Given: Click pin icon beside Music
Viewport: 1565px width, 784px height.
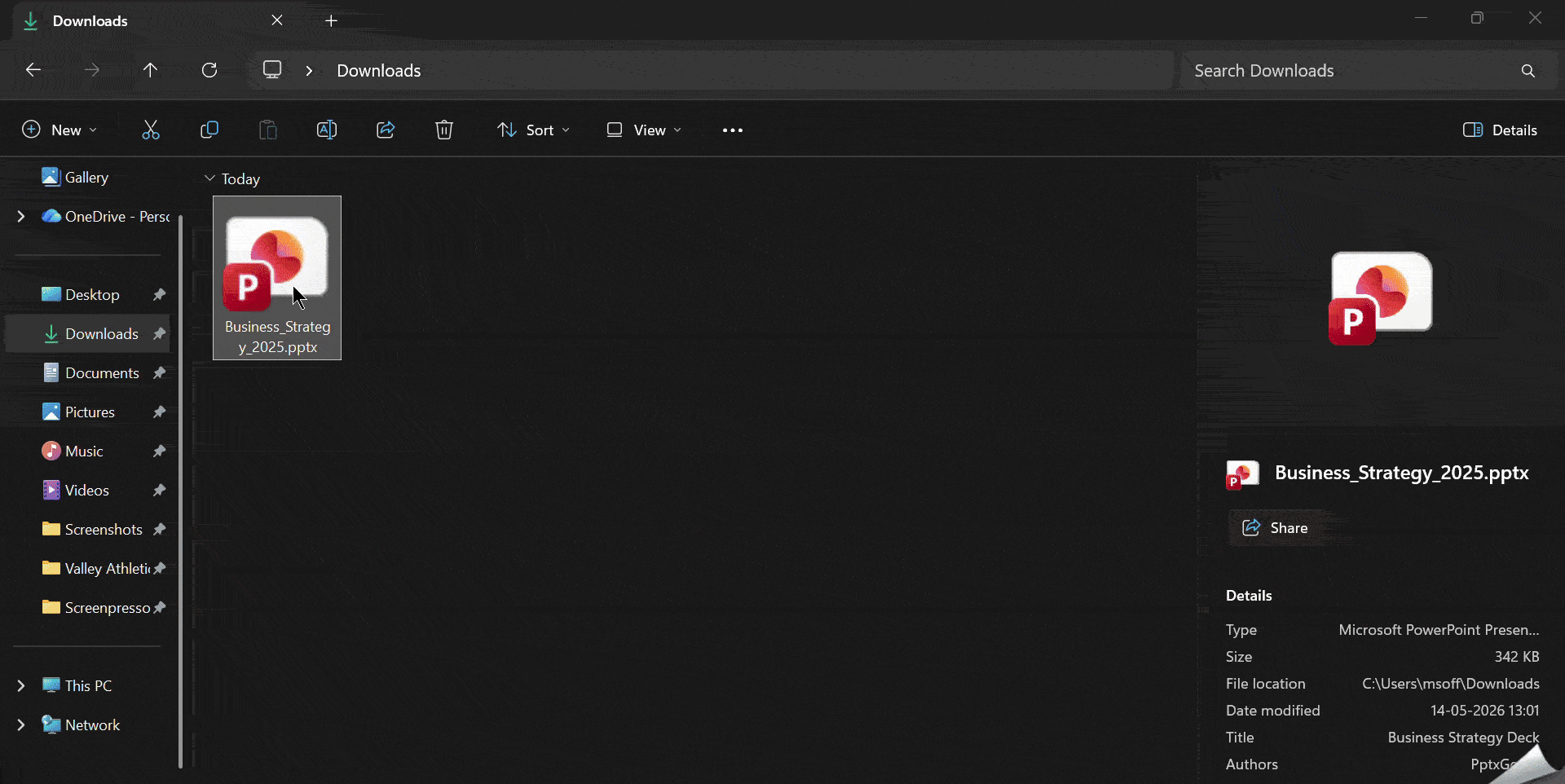Looking at the screenshot, I should pyautogui.click(x=160, y=451).
